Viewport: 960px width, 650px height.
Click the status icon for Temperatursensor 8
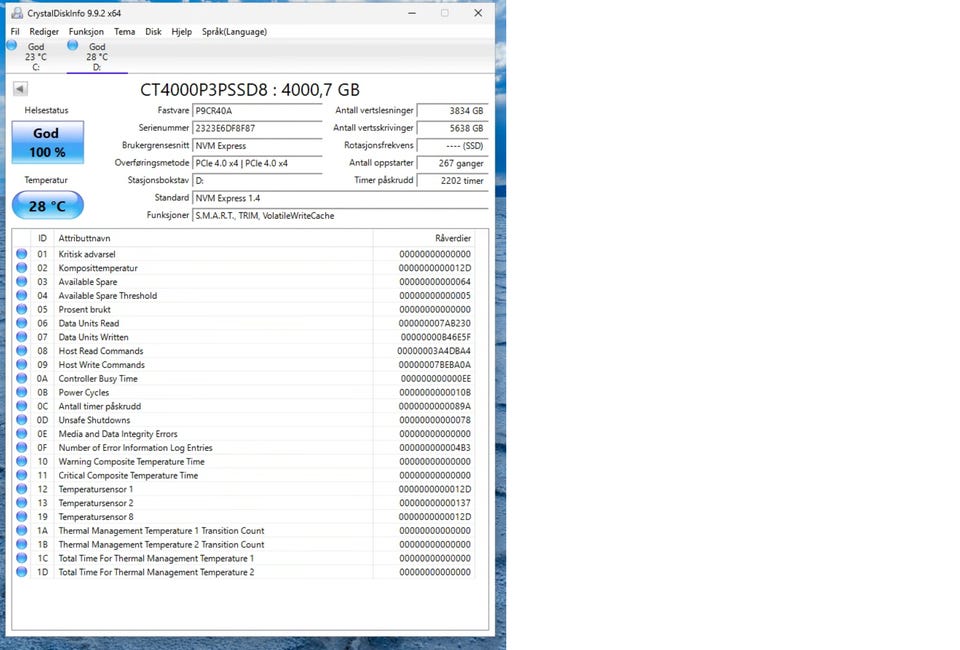point(21,517)
